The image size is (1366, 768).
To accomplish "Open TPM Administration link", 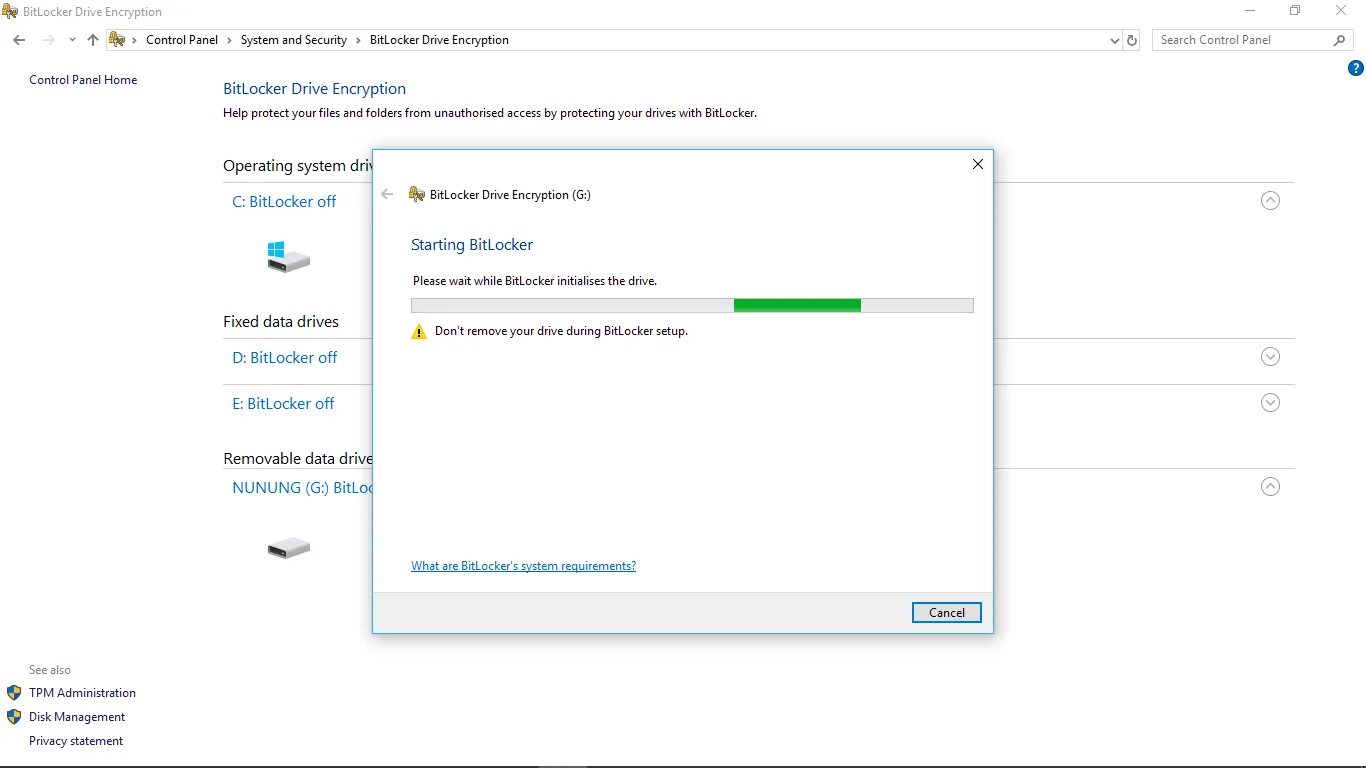I will 82,693.
